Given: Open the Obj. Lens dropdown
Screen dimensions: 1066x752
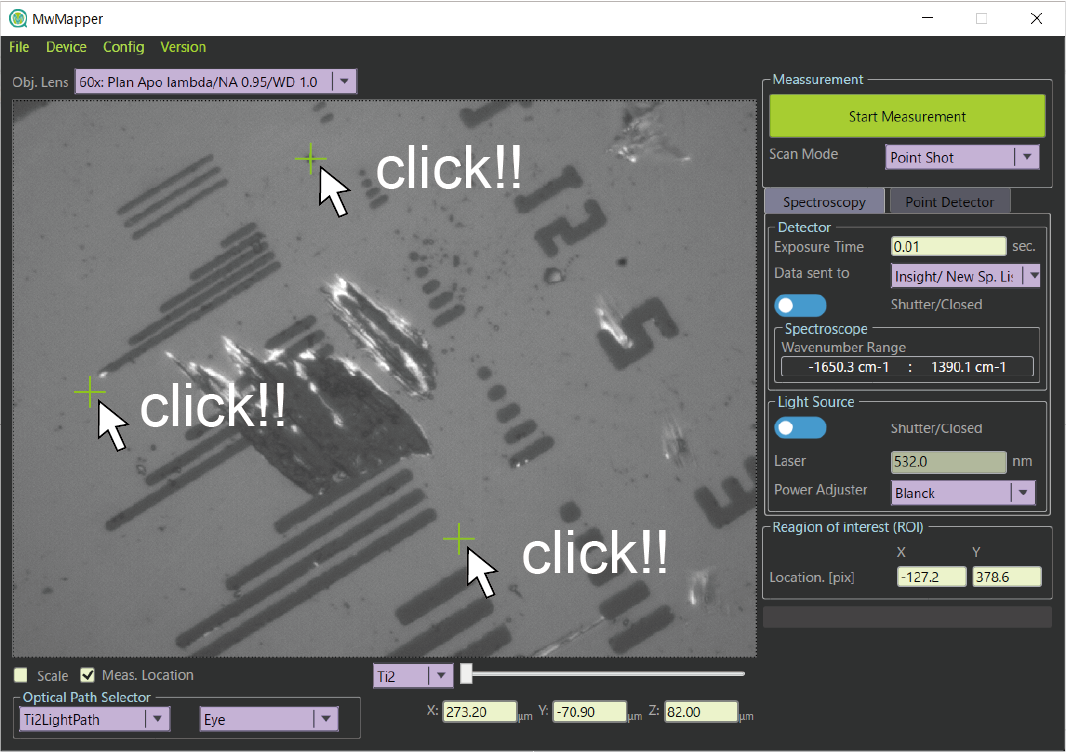Looking at the screenshot, I should 343,82.
